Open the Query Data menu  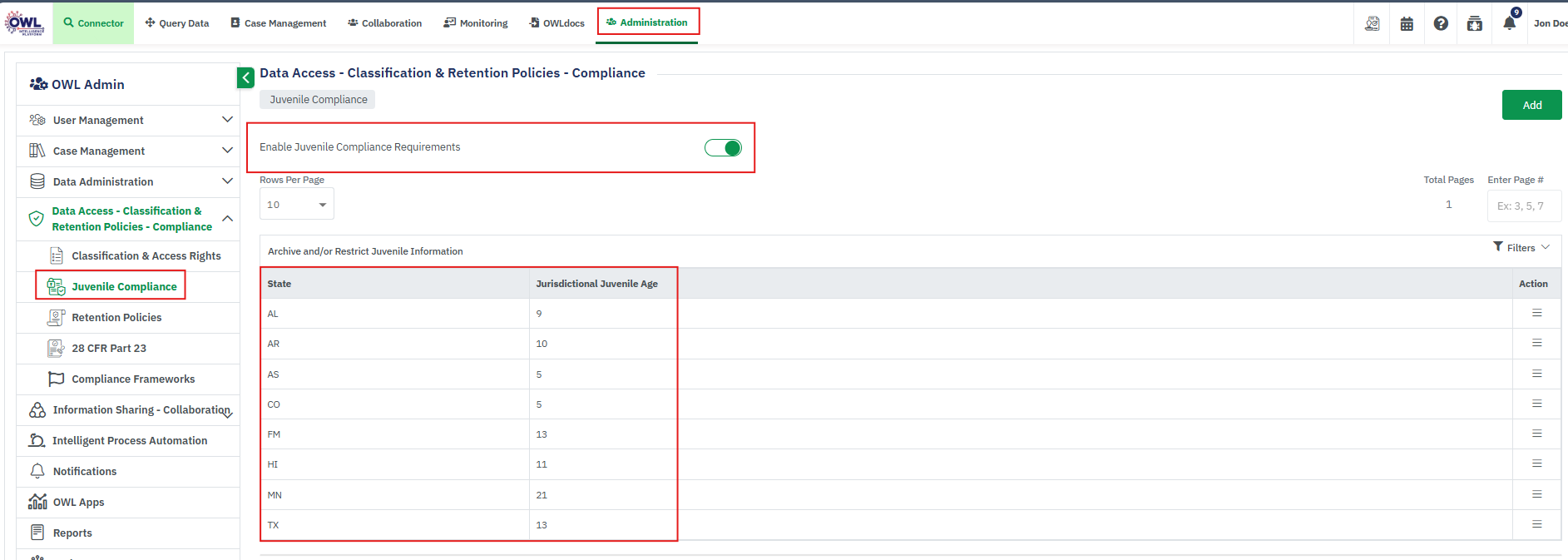[177, 23]
